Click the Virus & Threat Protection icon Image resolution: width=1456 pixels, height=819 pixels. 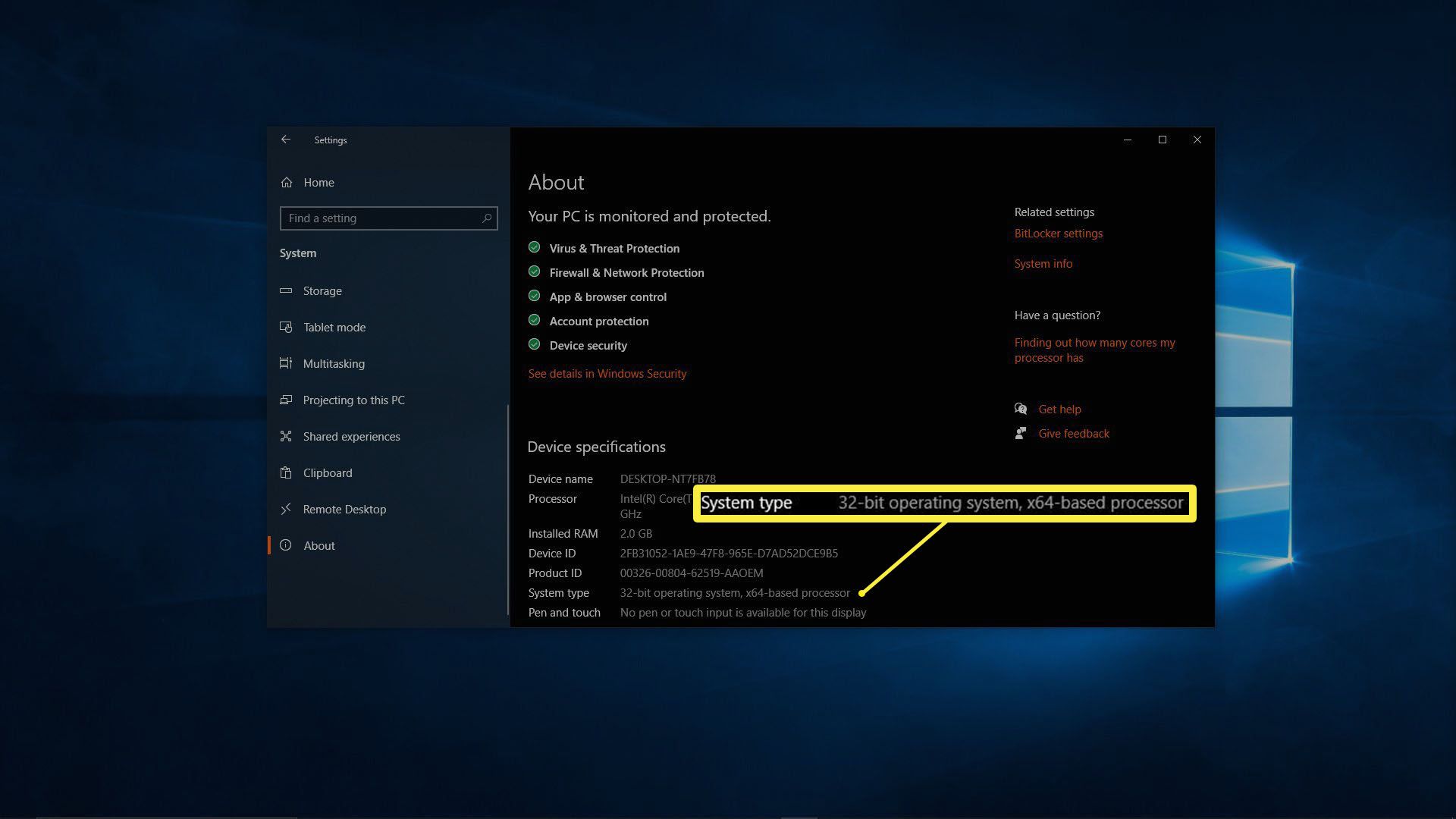click(534, 248)
